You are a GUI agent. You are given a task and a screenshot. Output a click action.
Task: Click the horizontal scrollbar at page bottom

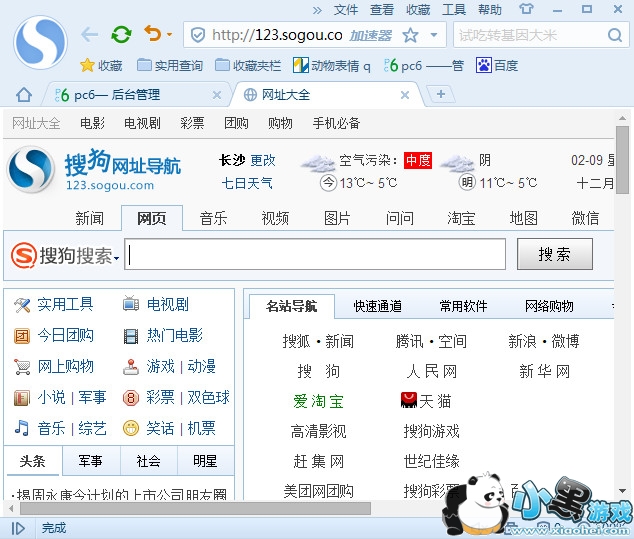click(200, 508)
